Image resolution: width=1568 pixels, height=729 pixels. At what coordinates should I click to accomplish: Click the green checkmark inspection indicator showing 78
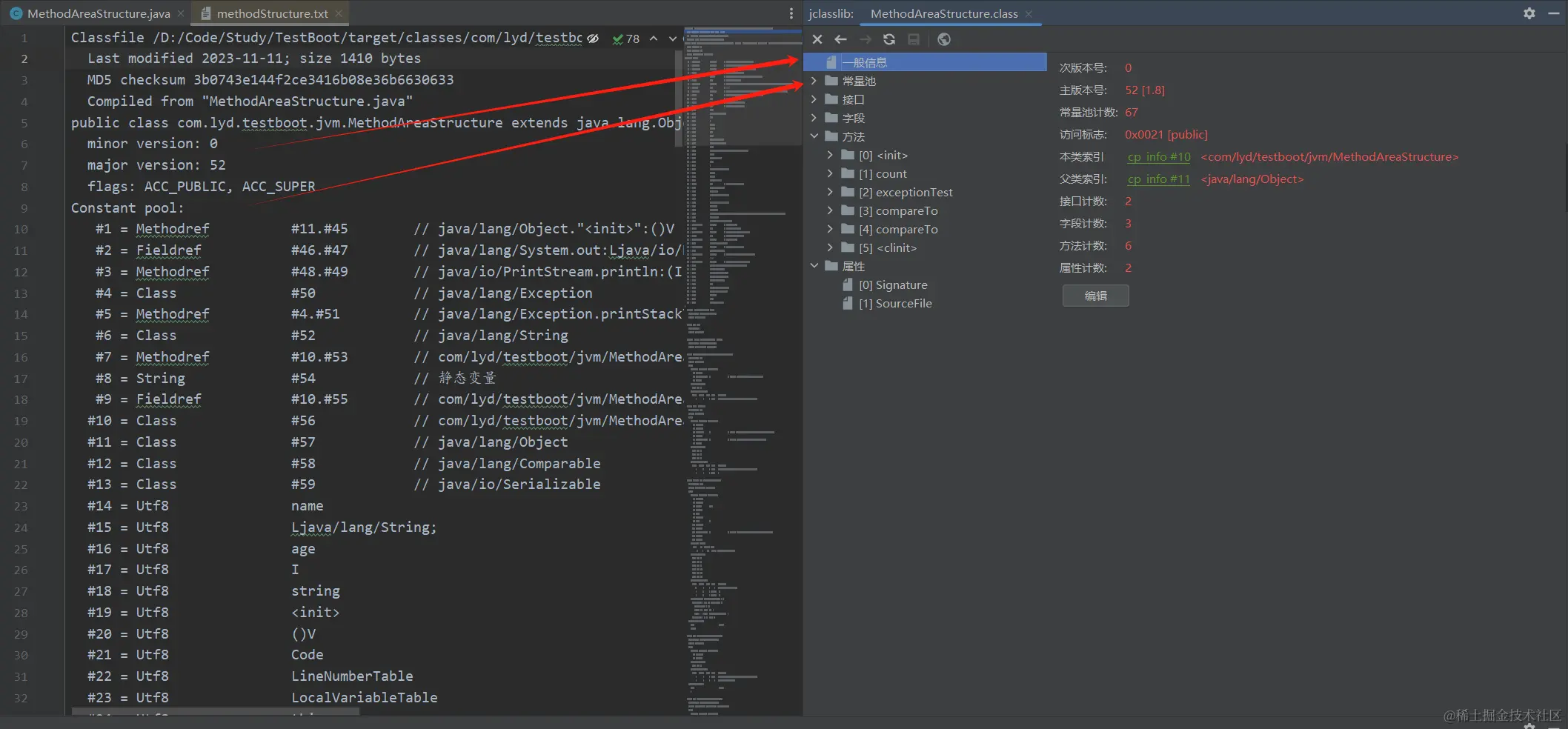(625, 39)
